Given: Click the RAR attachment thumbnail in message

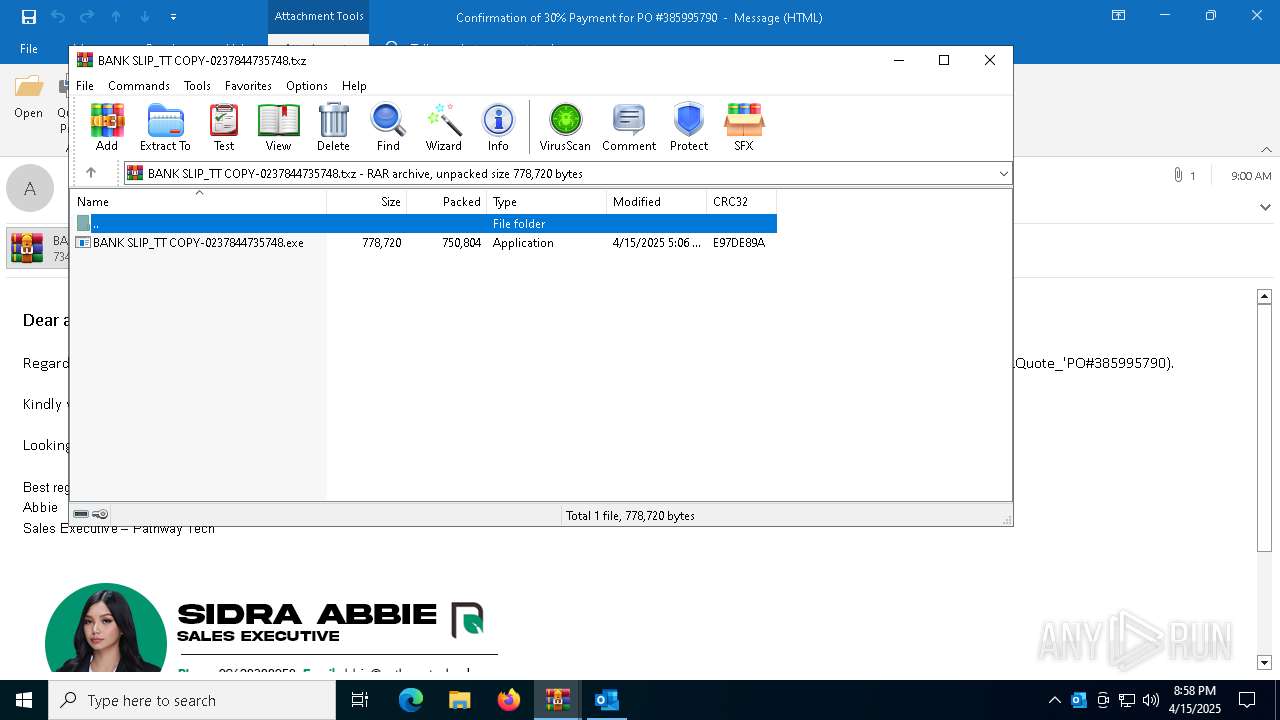Looking at the screenshot, I should 27,248.
